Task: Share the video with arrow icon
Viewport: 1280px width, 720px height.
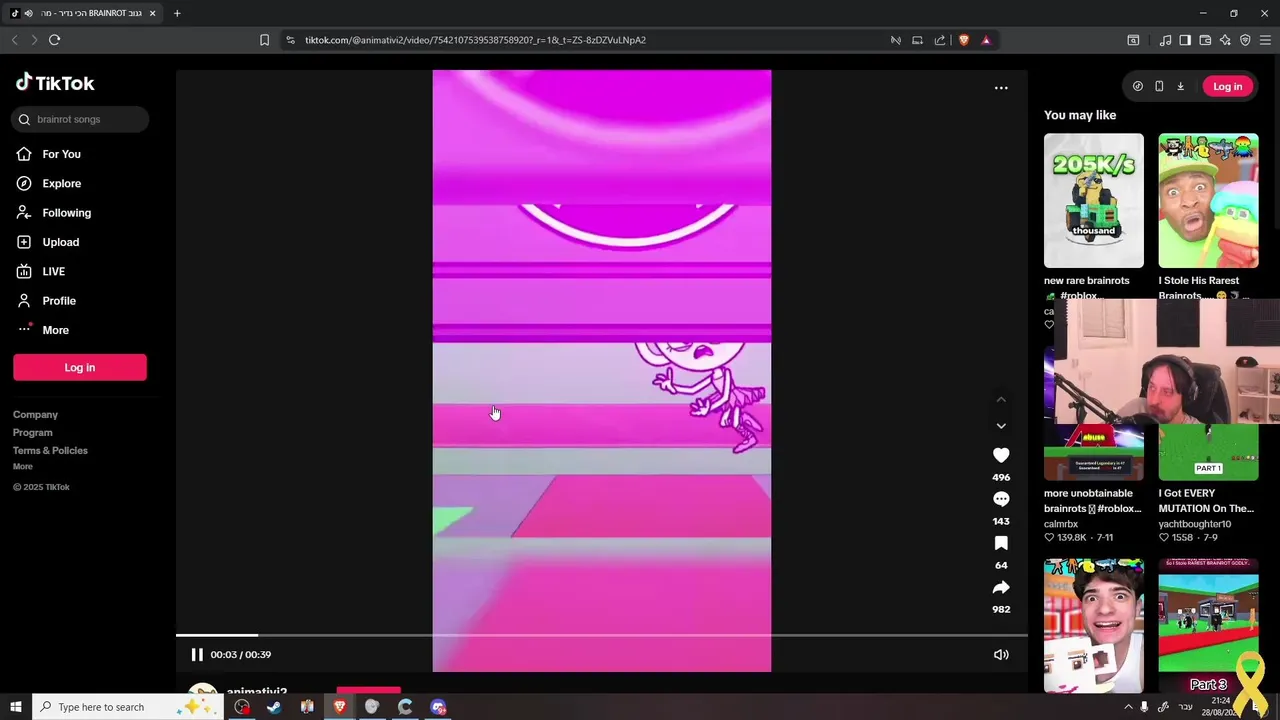Action: (1001, 587)
